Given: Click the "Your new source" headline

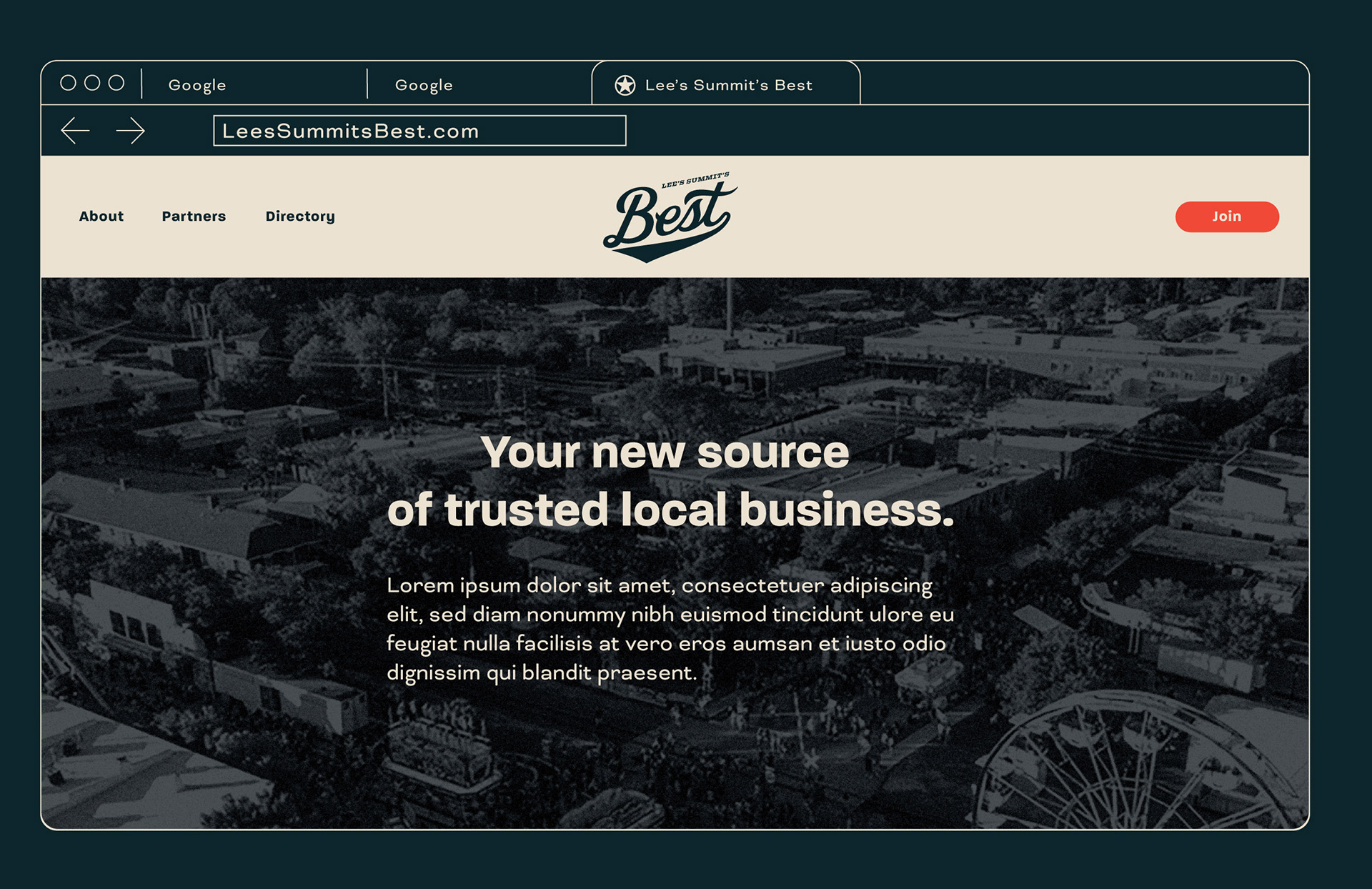Looking at the screenshot, I should (x=665, y=452).
